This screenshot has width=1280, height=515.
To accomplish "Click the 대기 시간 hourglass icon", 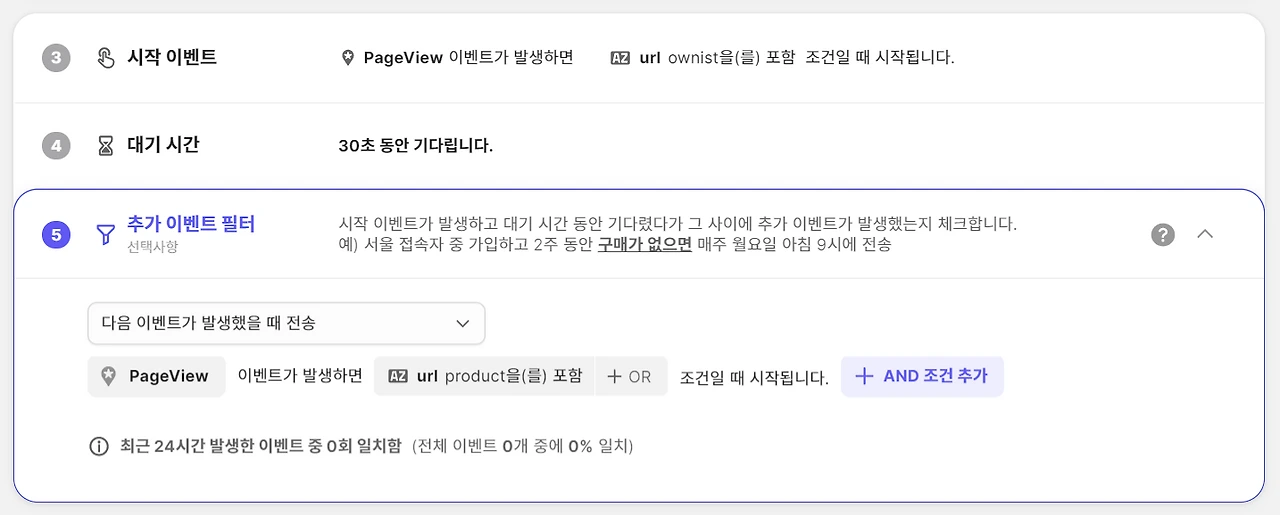I will point(105,146).
